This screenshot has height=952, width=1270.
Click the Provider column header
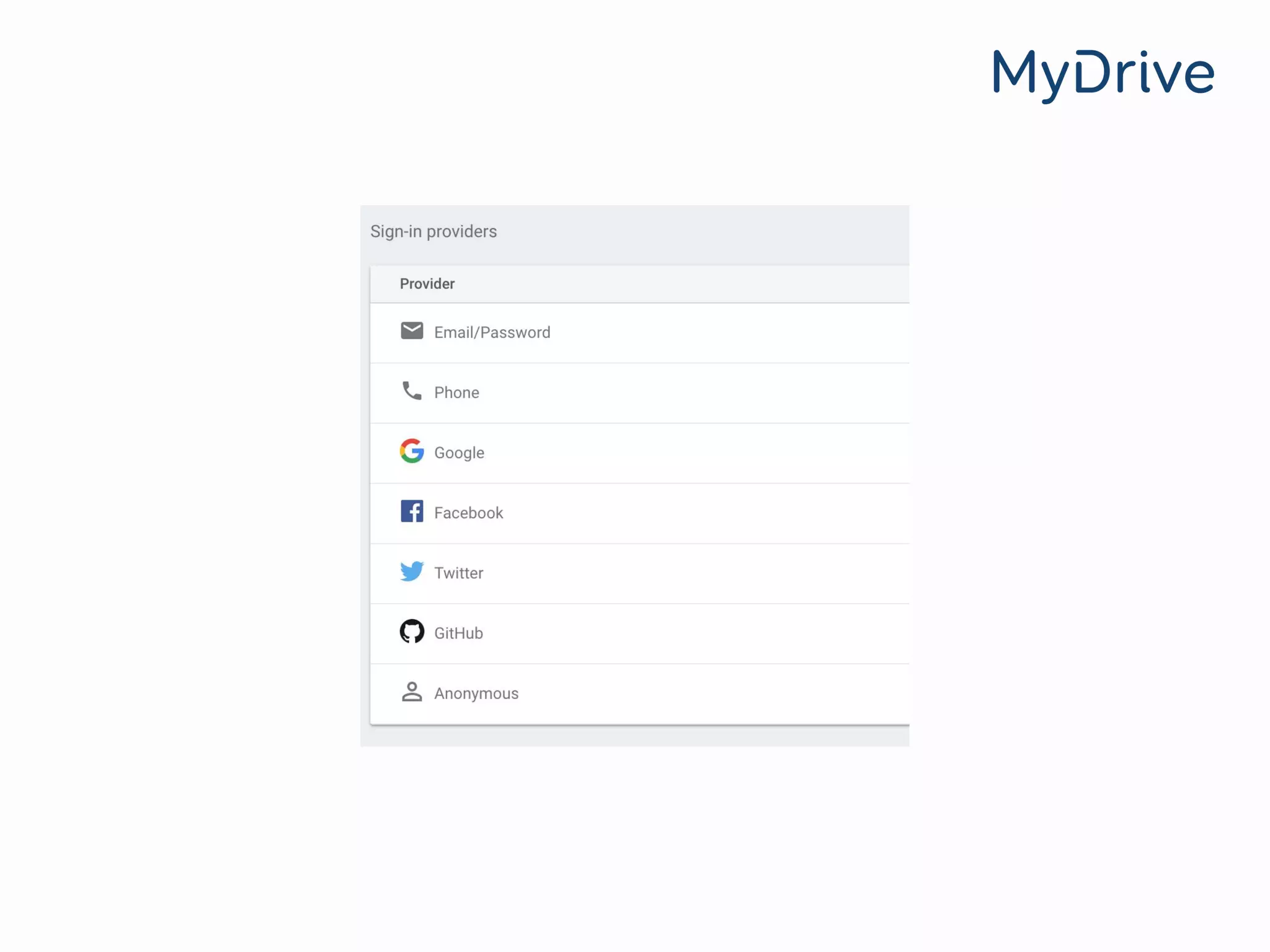pyautogui.click(x=427, y=284)
